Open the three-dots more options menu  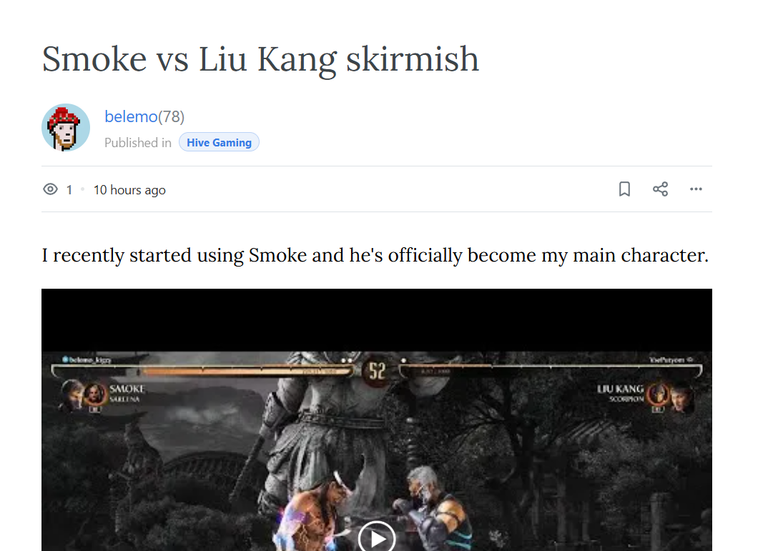[696, 189]
